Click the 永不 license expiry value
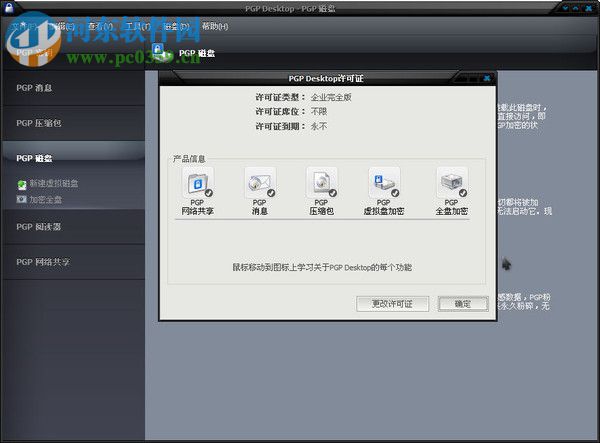Image resolution: width=600 pixels, height=443 pixels. point(319,126)
